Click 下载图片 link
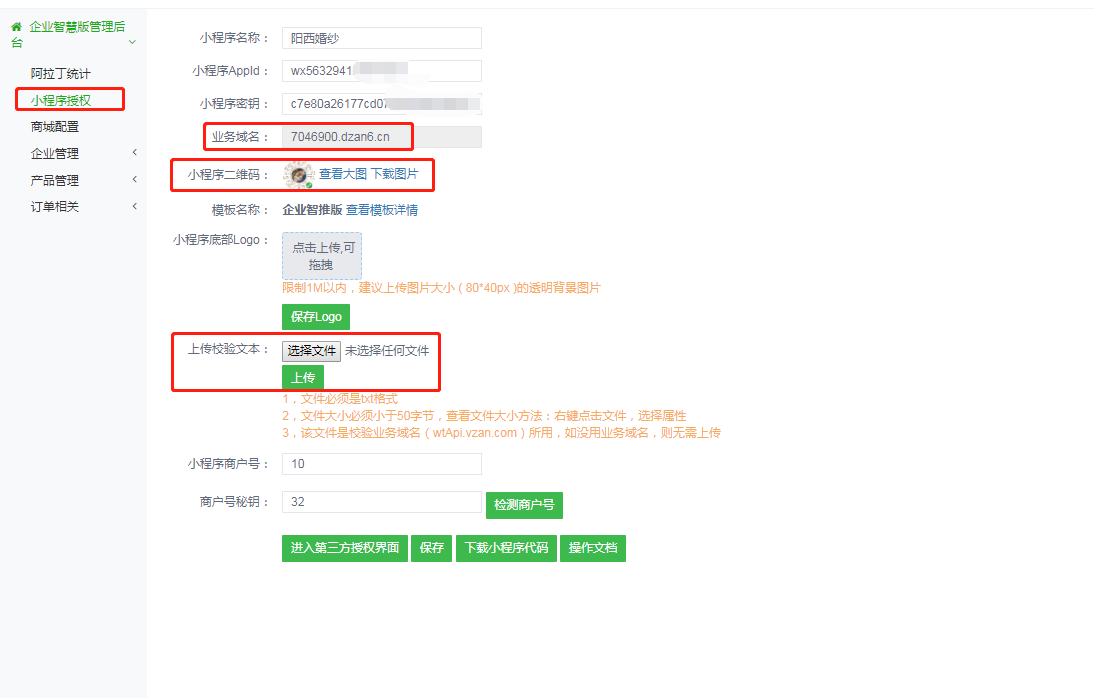Viewport: 1094px width, 698px height. point(395,174)
